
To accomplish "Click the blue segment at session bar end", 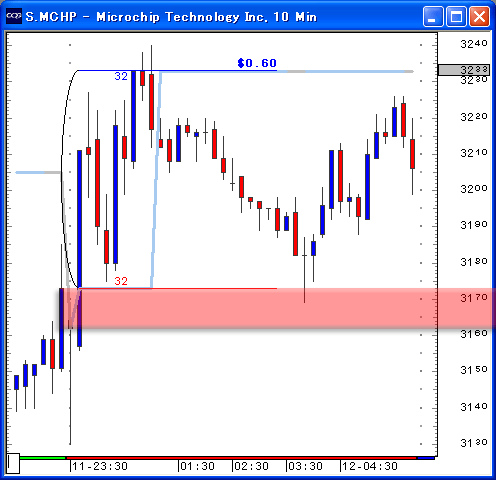I will (426, 458).
